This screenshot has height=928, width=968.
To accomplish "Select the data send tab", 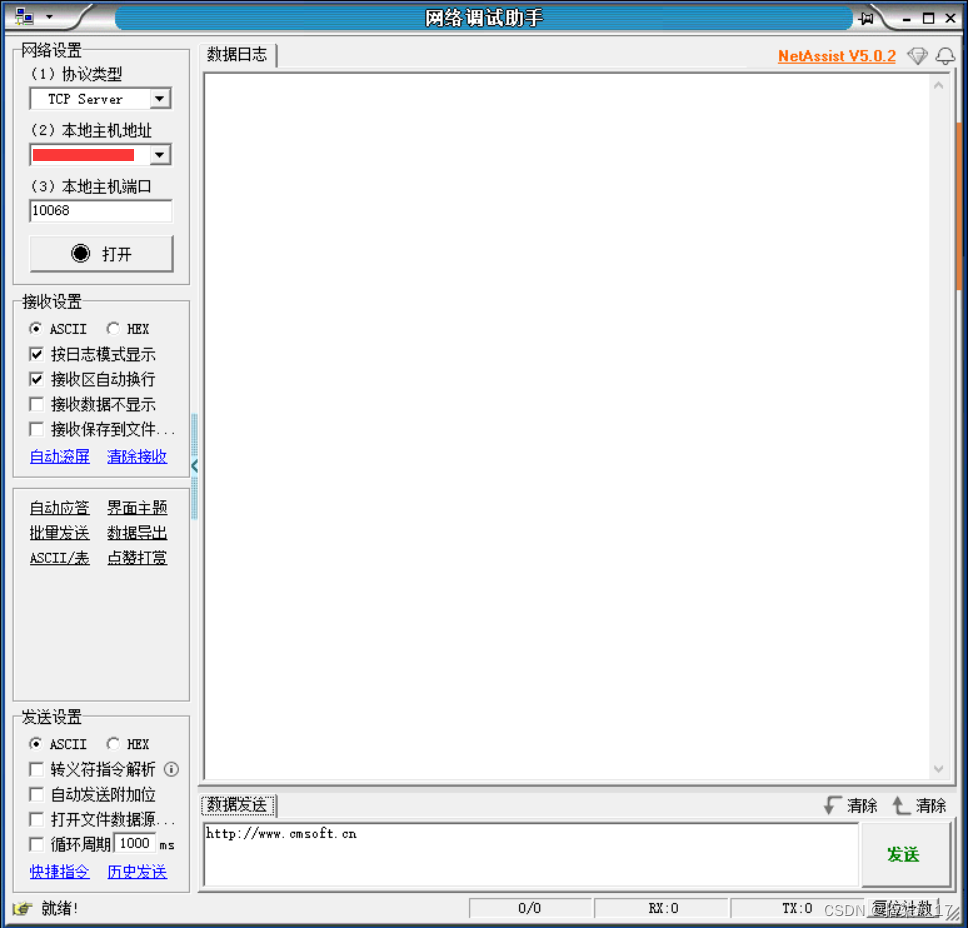I will tap(237, 805).
